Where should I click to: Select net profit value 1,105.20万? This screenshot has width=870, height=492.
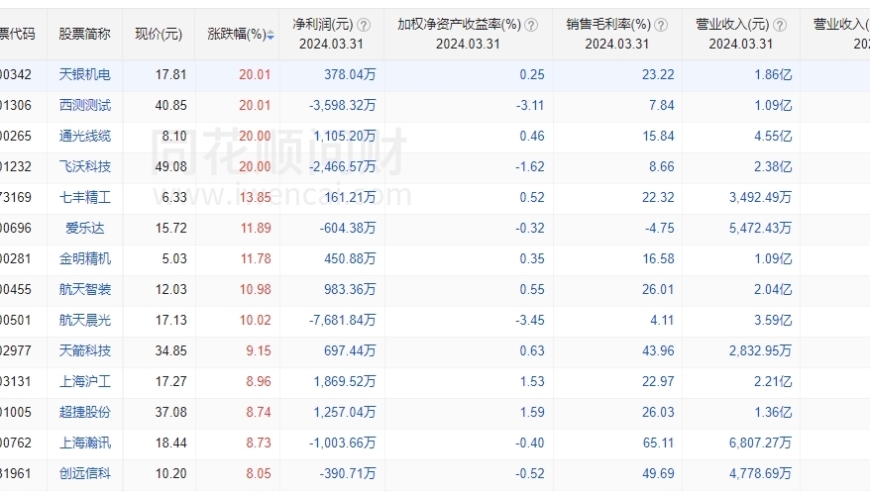coord(345,136)
